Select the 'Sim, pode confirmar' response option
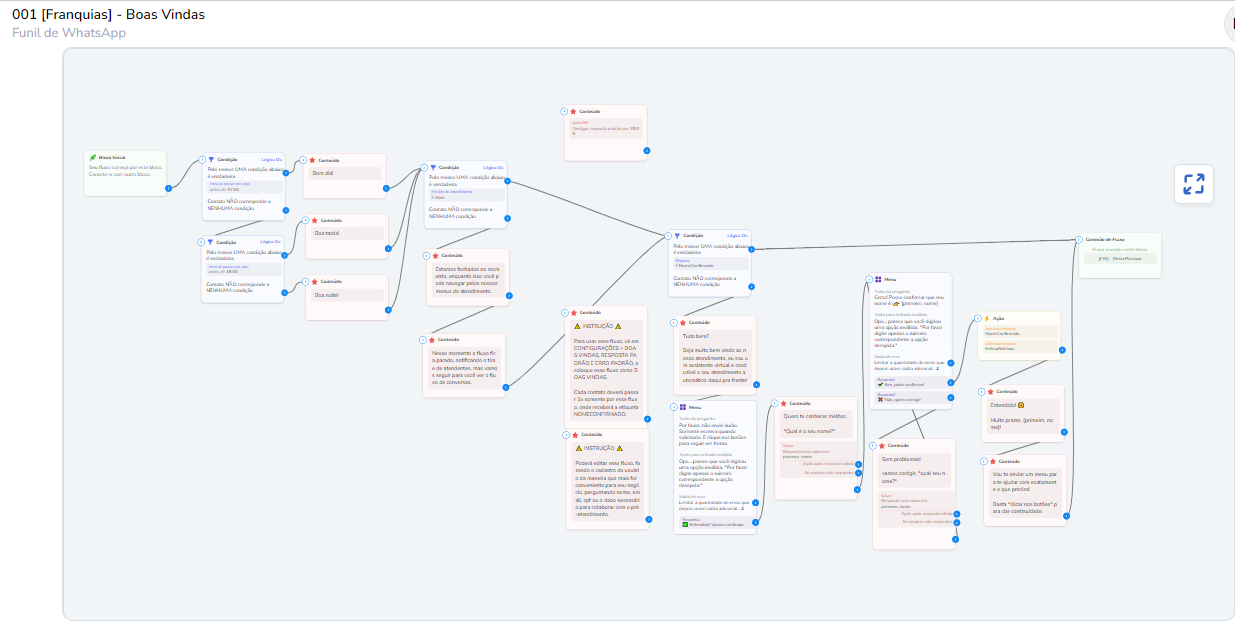Viewport: 1235px width, 623px height. tap(910, 384)
